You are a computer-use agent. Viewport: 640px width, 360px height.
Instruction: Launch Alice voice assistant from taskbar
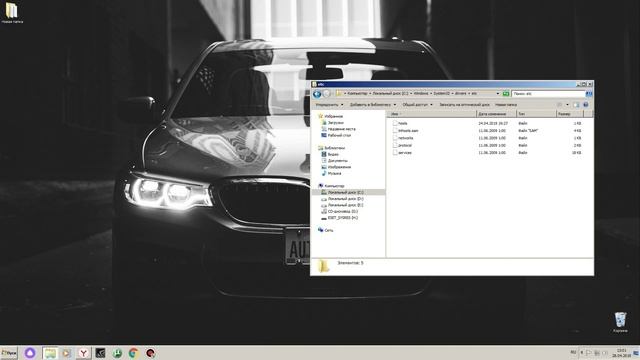pyautogui.click(x=30, y=353)
